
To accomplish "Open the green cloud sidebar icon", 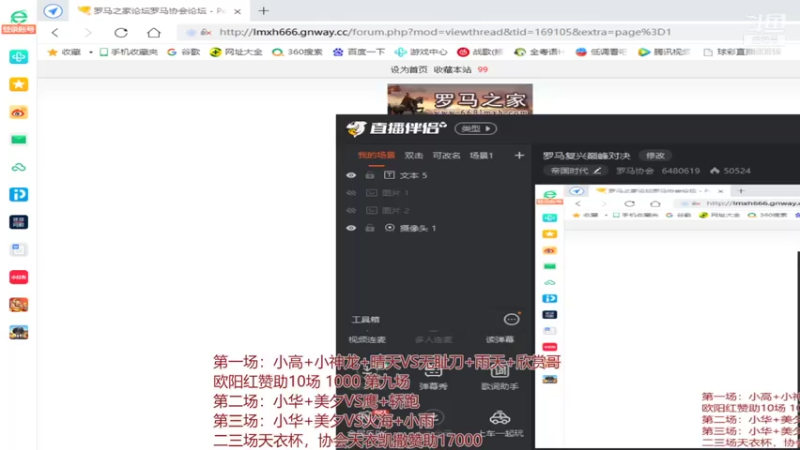I will coord(18,167).
